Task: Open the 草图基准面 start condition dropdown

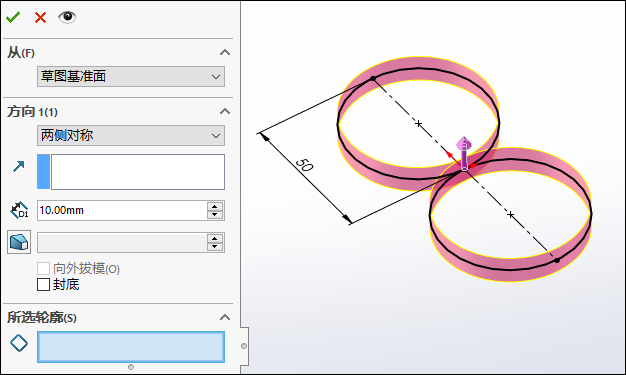Action: pos(131,76)
